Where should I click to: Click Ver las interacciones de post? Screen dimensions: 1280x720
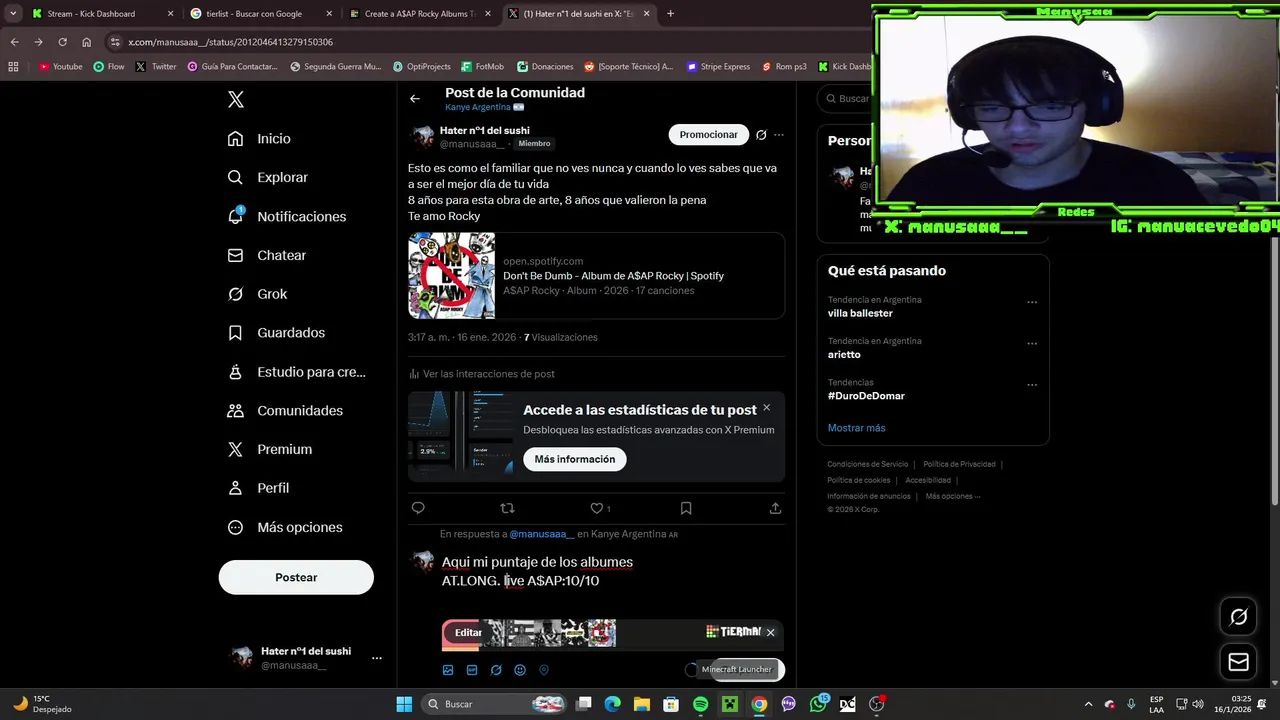pos(481,374)
